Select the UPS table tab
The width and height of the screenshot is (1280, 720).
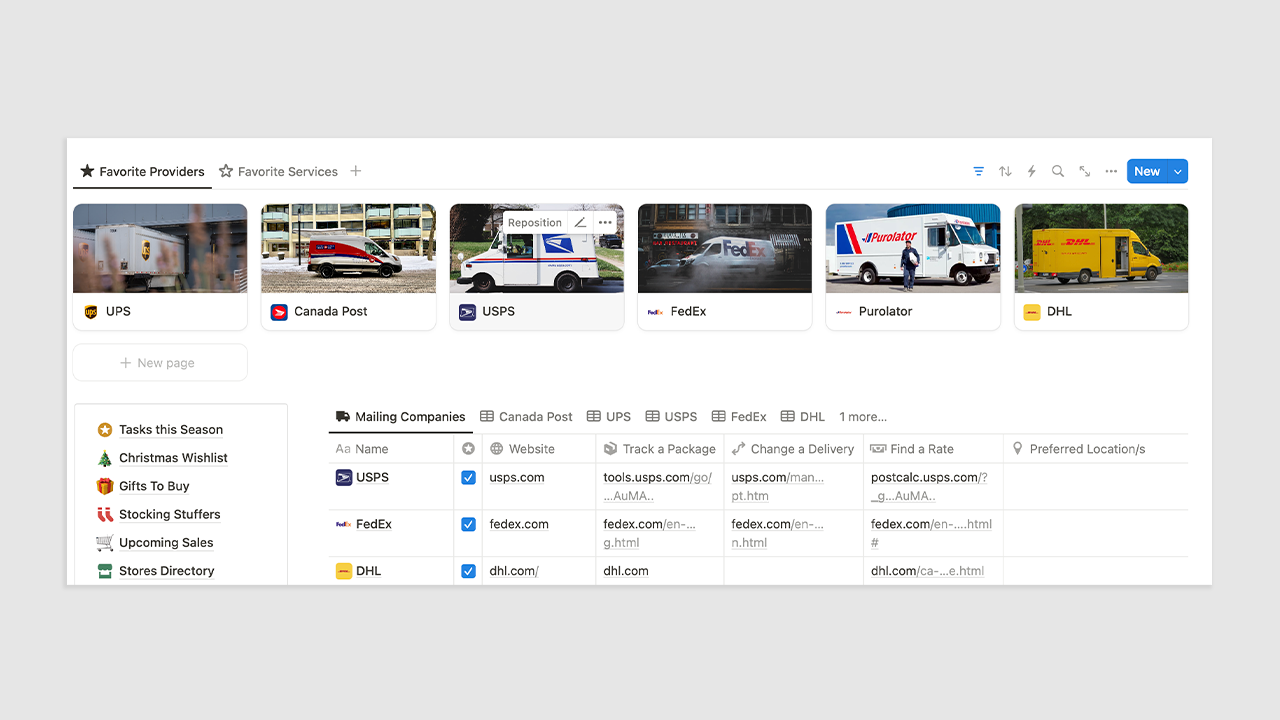609,417
